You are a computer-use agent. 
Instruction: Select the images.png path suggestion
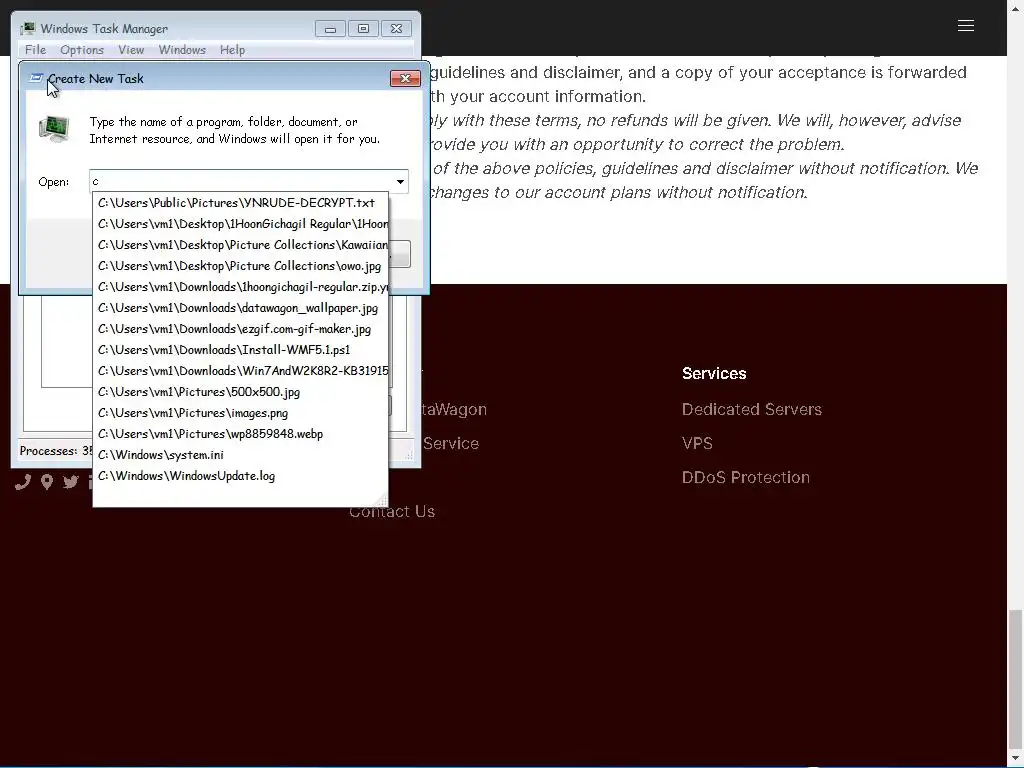[x=240, y=413]
